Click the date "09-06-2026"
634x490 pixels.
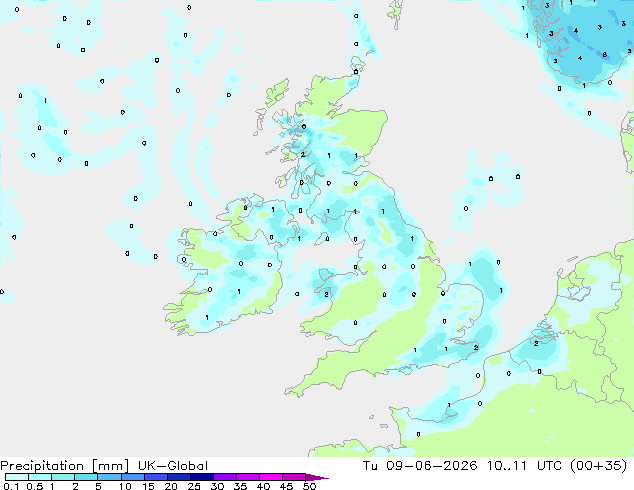tap(431, 466)
